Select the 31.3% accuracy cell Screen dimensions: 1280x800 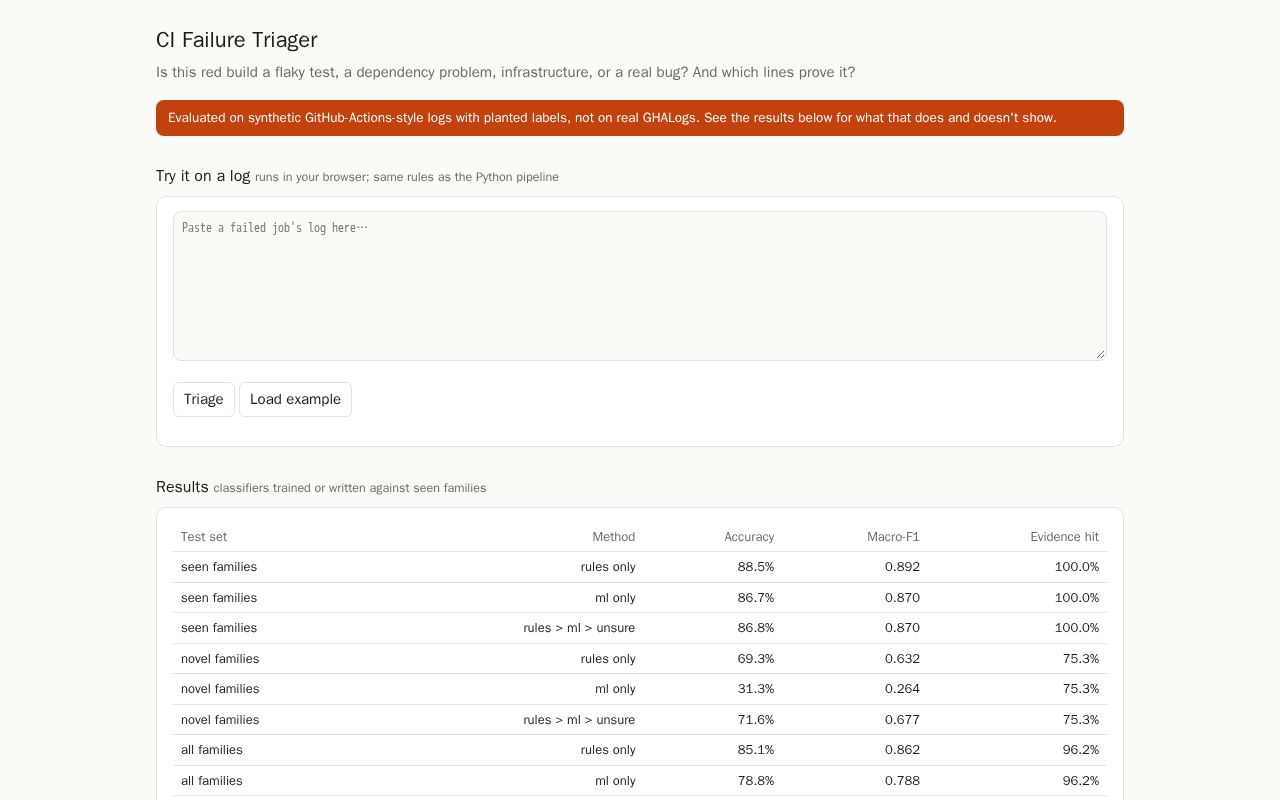tap(756, 689)
